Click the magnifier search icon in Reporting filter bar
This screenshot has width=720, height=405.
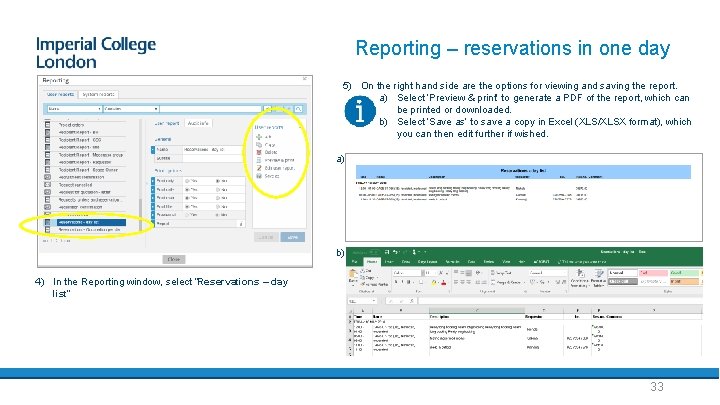tap(298, 109)
